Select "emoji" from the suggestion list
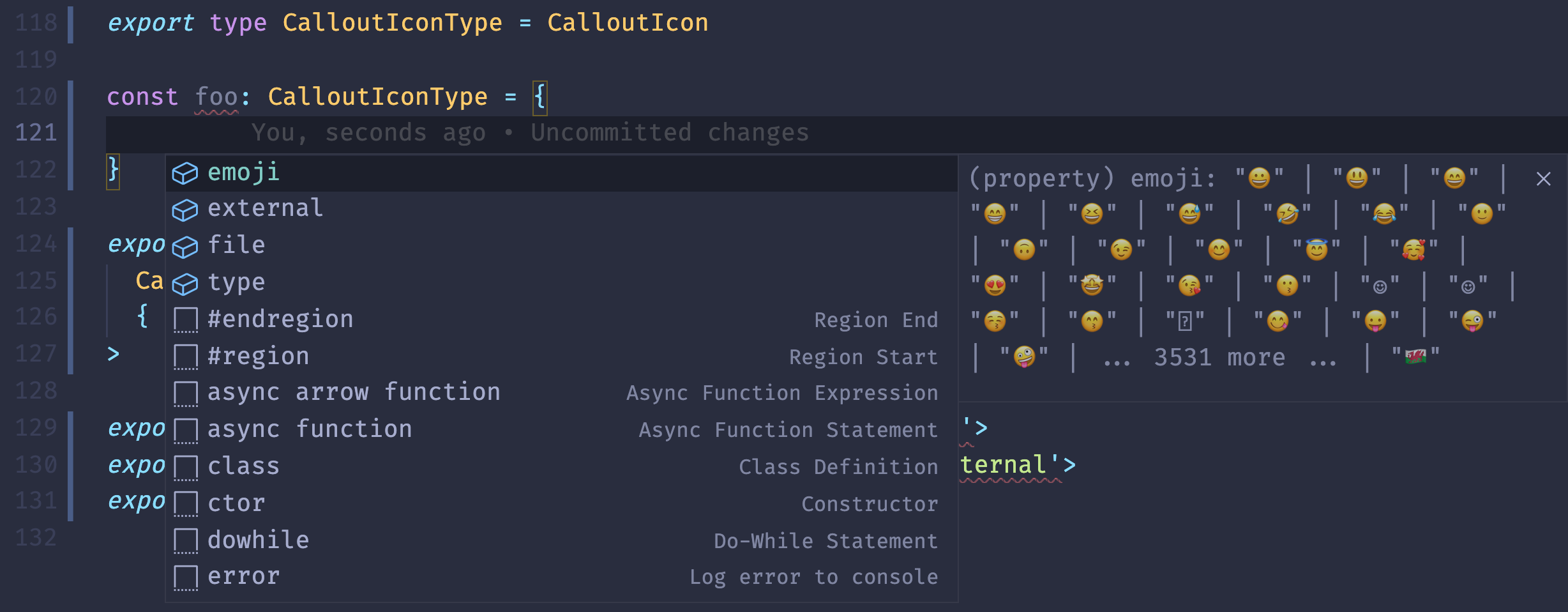Image resolution: width=1568 pixels, height=612 pixels. [x=243, y=172]
